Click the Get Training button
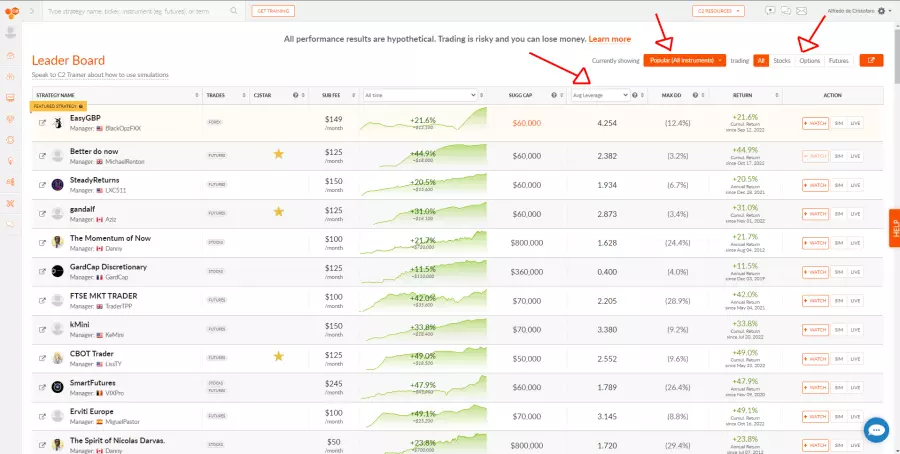 click(x=273, y=11)
